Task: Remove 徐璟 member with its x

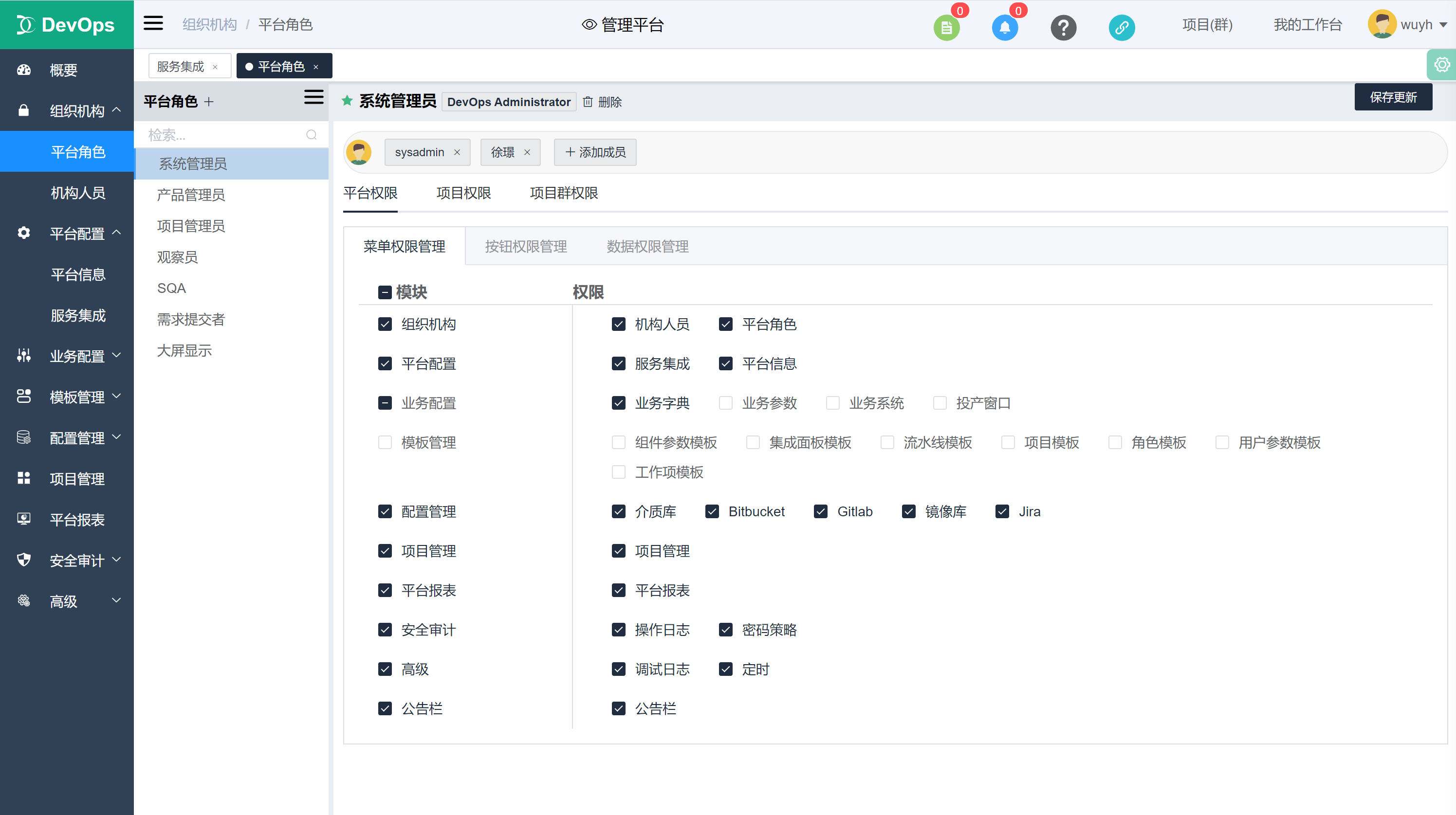Action: click(x=527, y=152)
